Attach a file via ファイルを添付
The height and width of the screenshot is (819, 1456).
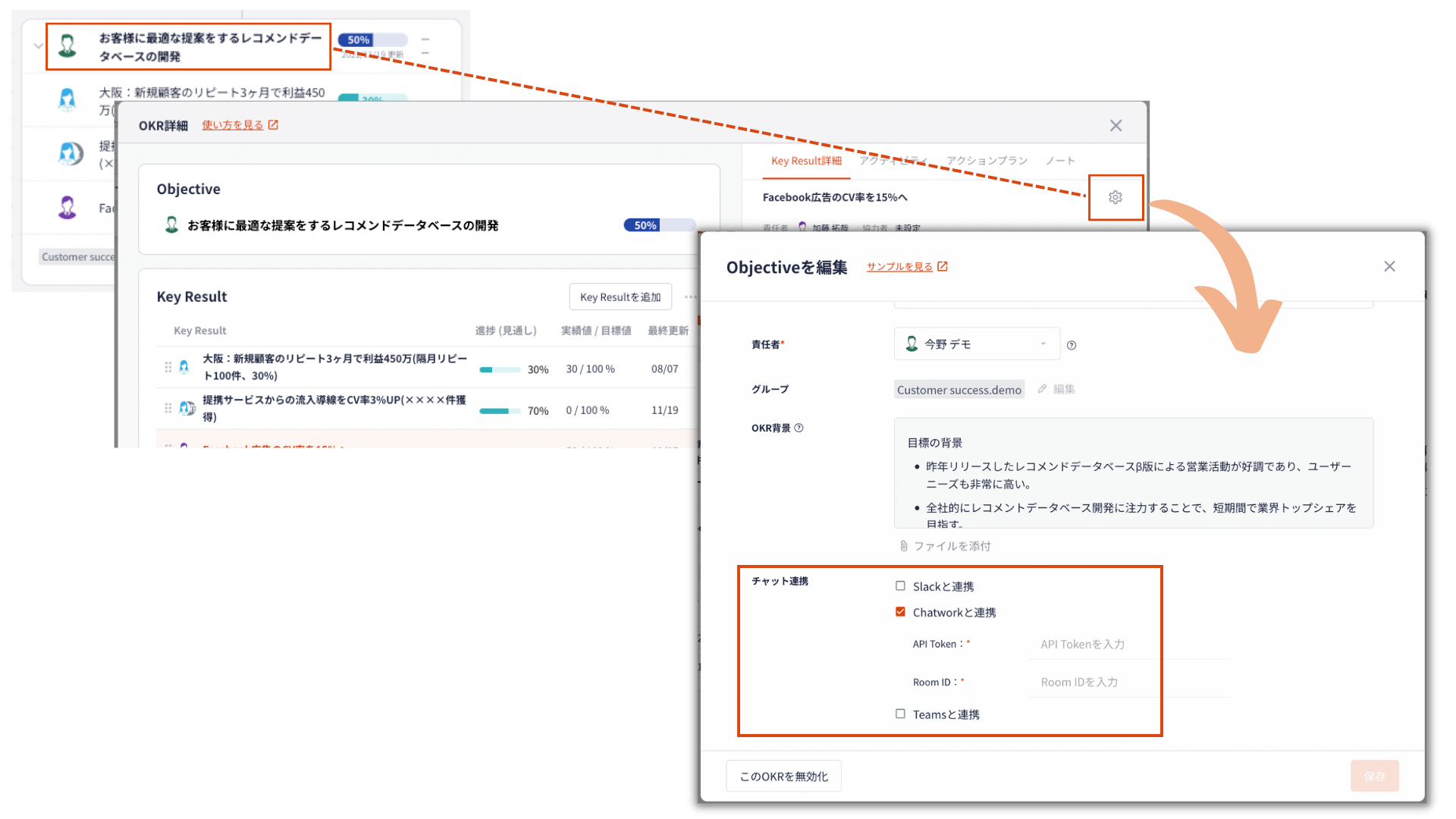point(945,546)
